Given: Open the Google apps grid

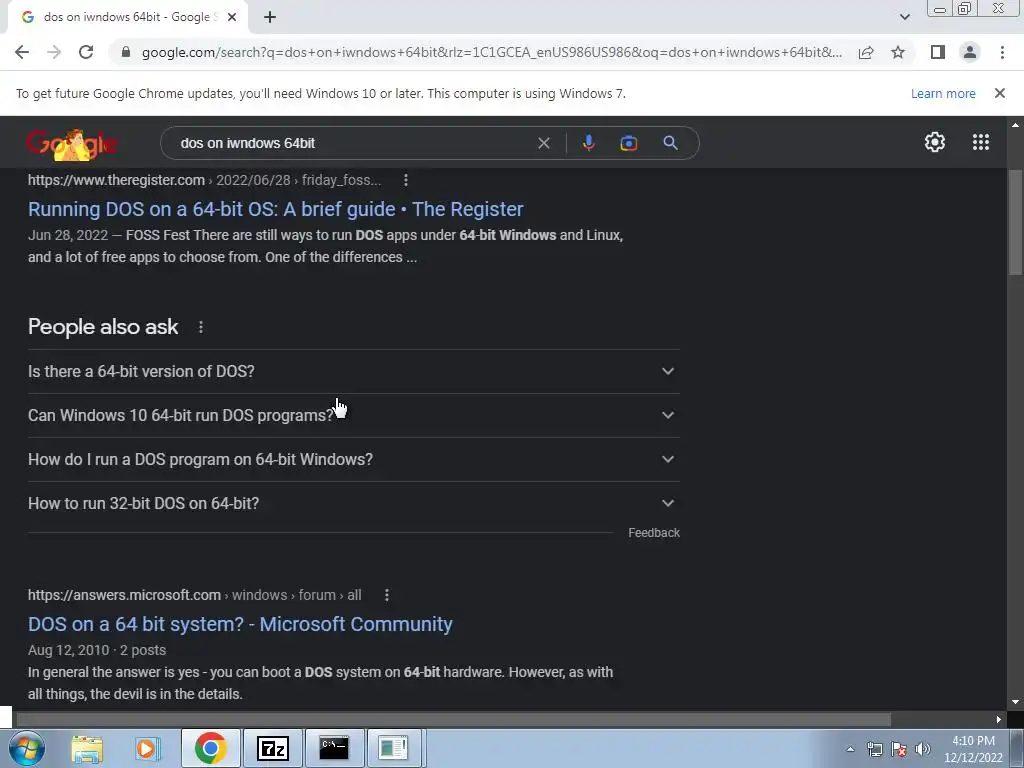Looking at the screenshot, I should click(981, 142).
